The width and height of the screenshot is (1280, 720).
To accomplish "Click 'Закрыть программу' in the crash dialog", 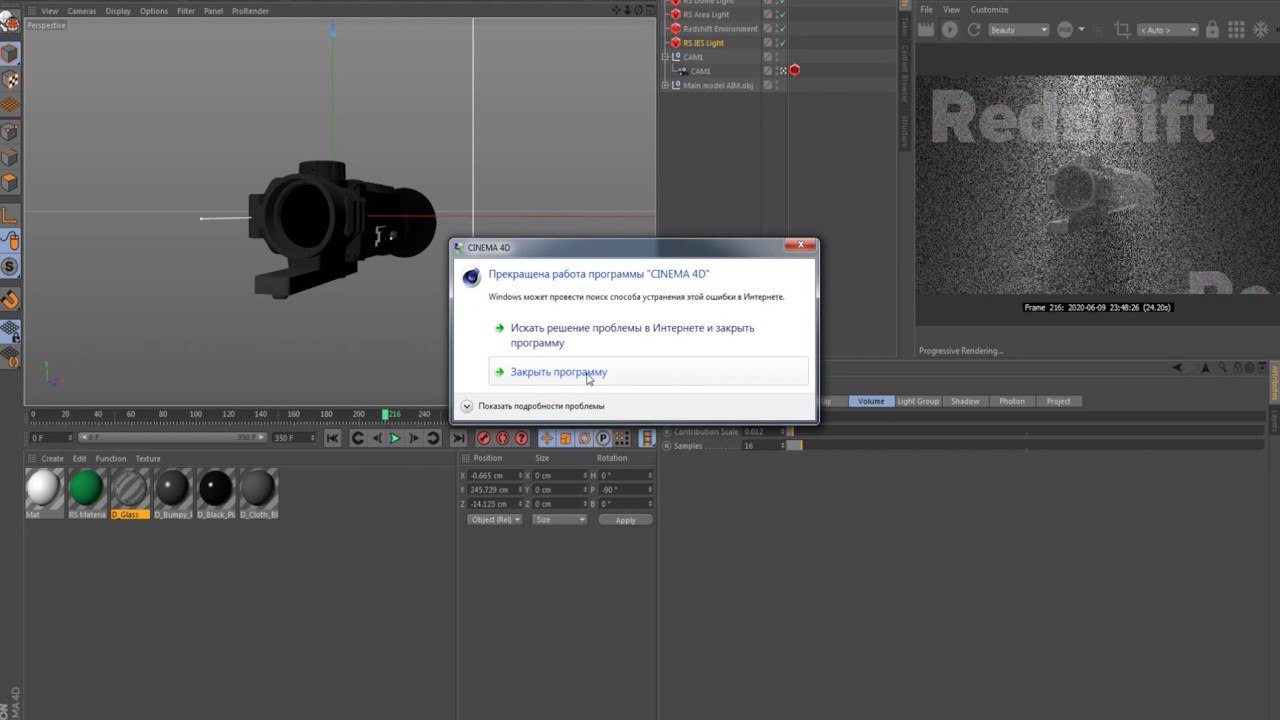I will point(648,372).
